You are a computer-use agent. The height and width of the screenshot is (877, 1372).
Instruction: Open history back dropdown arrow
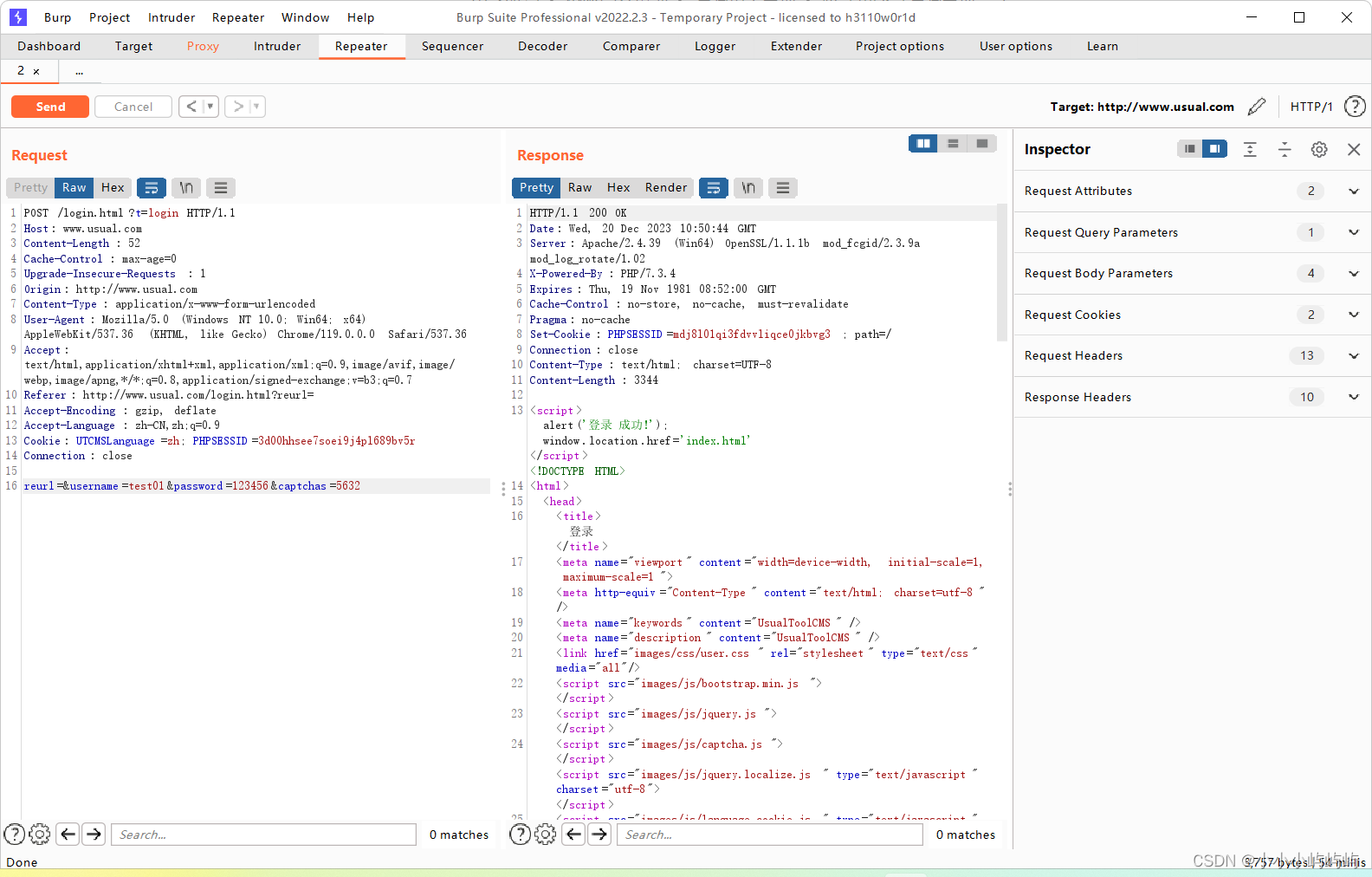(x=210, y=107)
